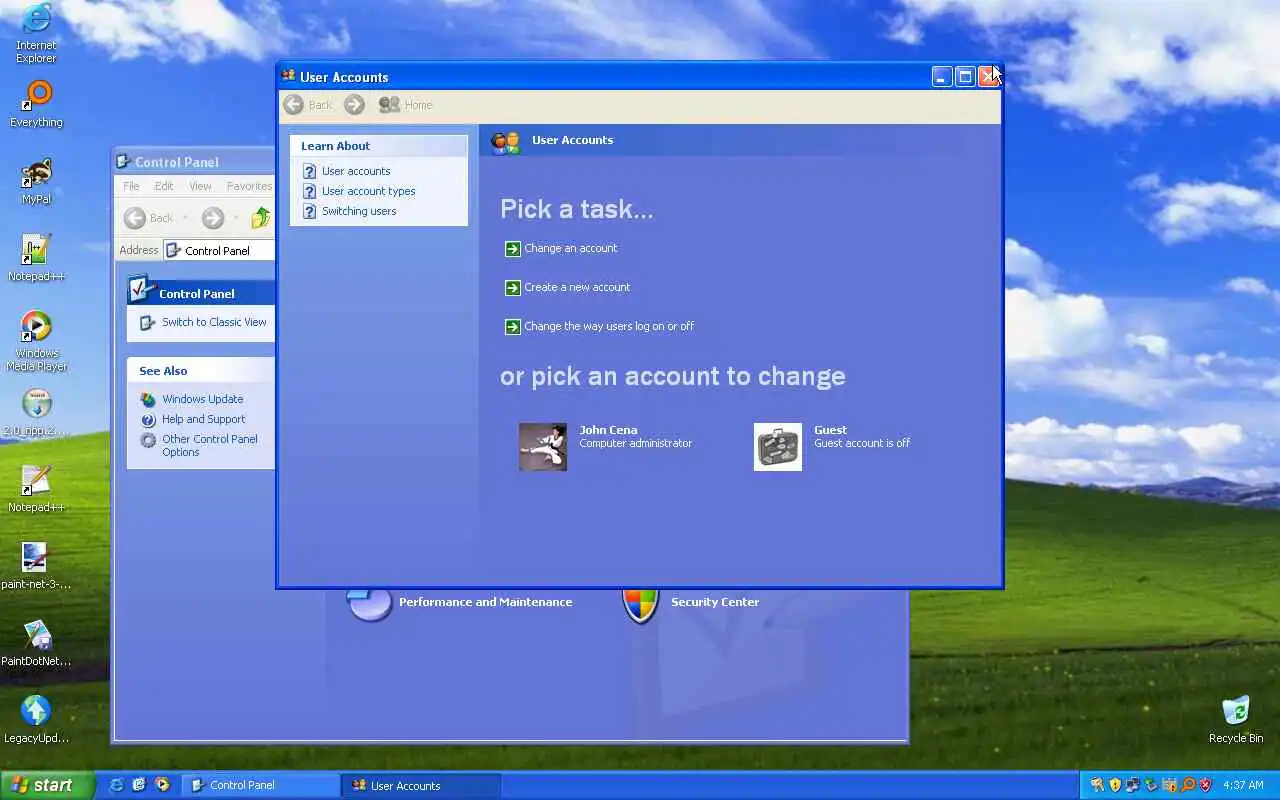This screenshot has width=1280, height=800.
Task: Open help icon for Switching users
Action: point(309,212)
